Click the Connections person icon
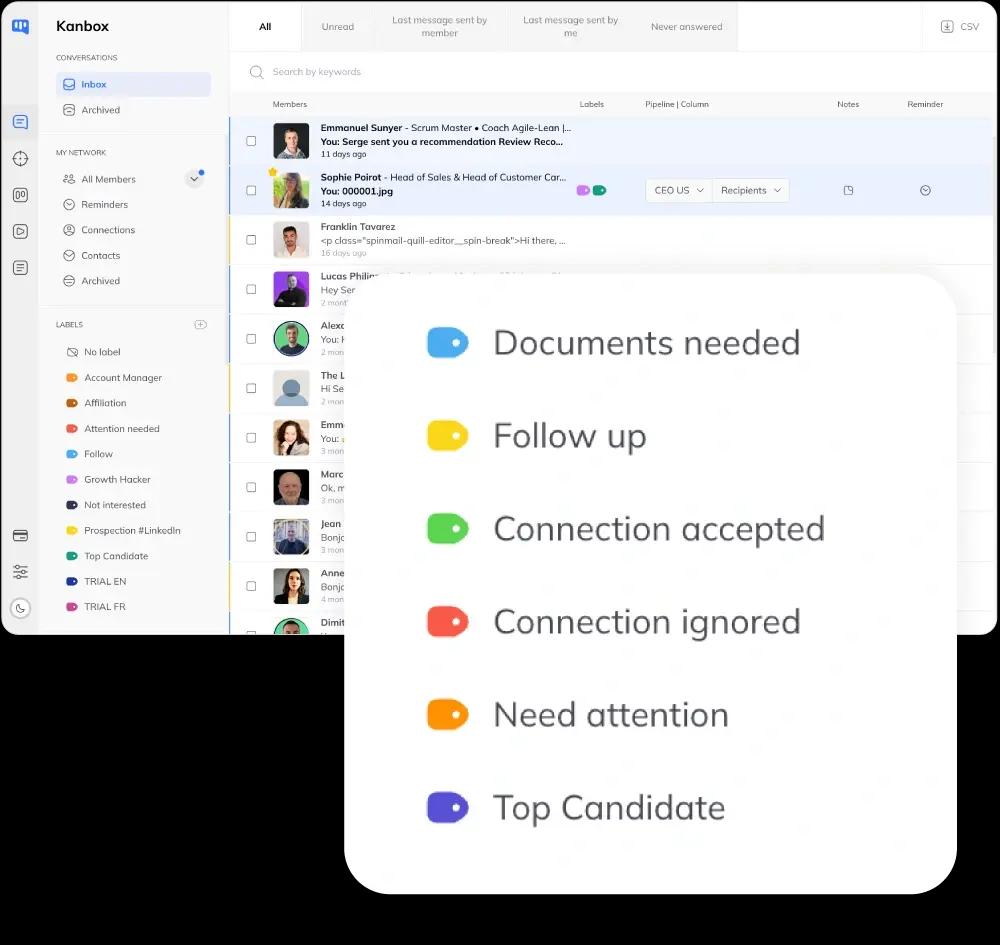1000x945 pixels. coord(69,230)
